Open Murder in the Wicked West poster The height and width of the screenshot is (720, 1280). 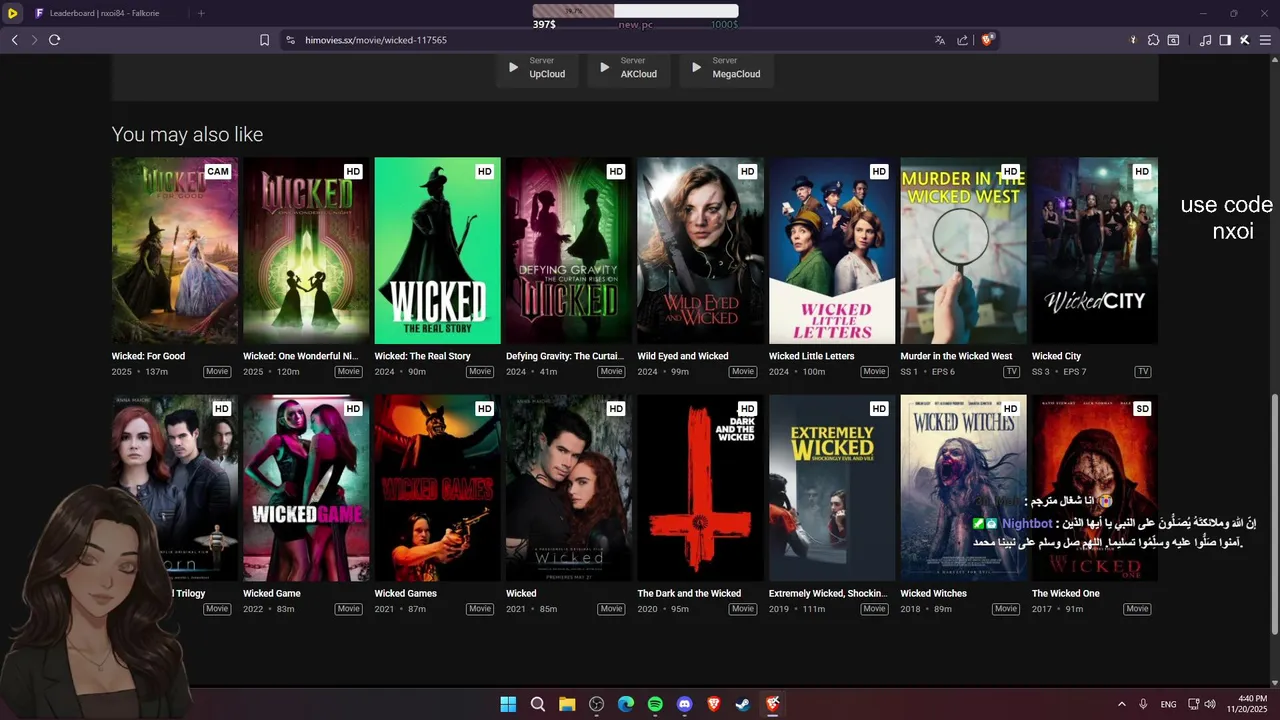tap(964, 250)
